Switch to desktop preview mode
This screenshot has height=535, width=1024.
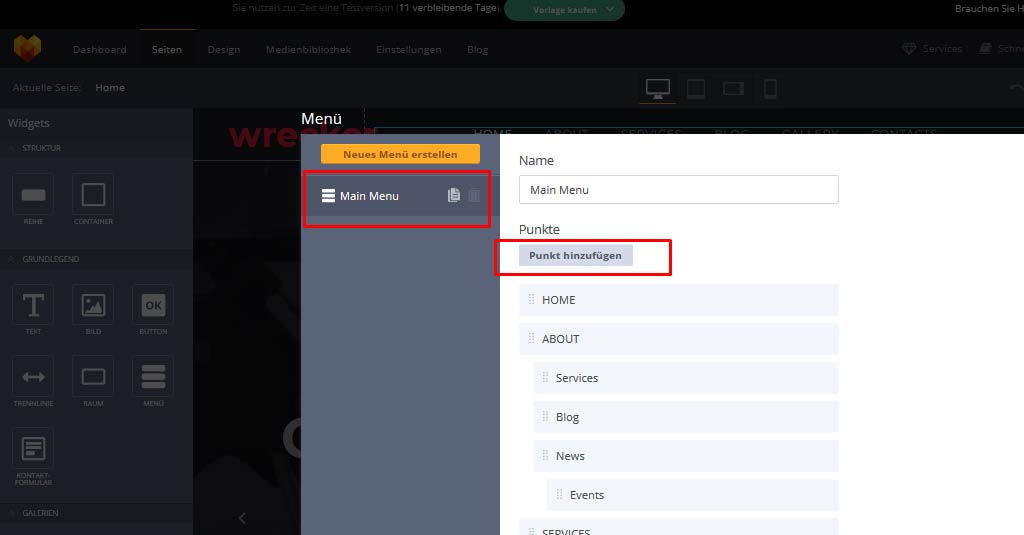point(657,88)
